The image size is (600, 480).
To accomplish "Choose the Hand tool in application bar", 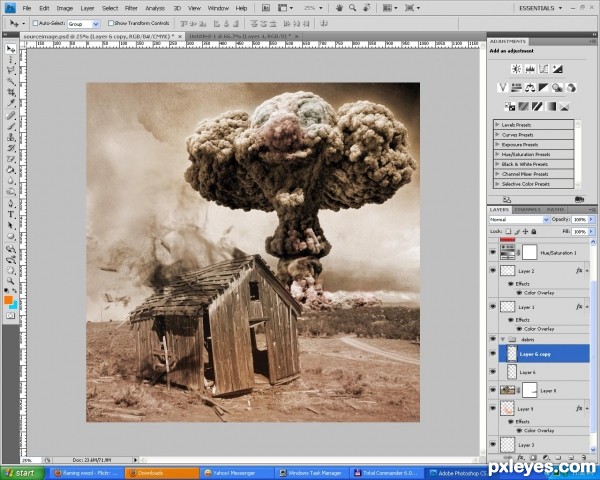I will click(x=339, y=8).
